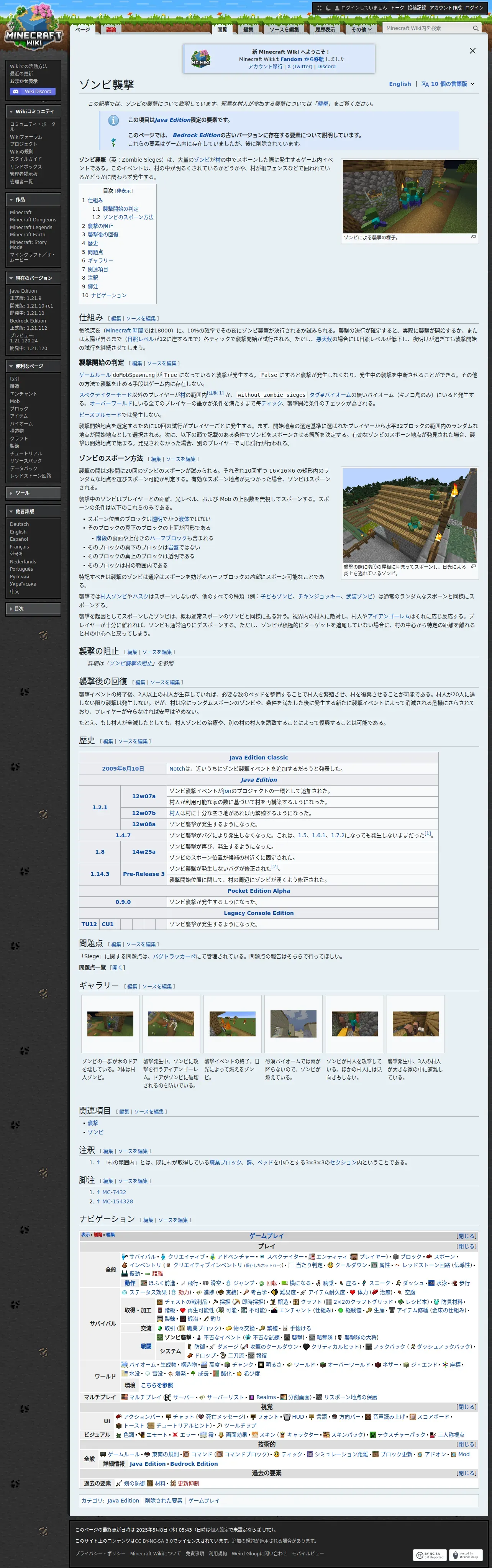
Task: Enlarge the ゾンビによる襲撃の様子 thumbnail via its icon
Action: (473, 237)
